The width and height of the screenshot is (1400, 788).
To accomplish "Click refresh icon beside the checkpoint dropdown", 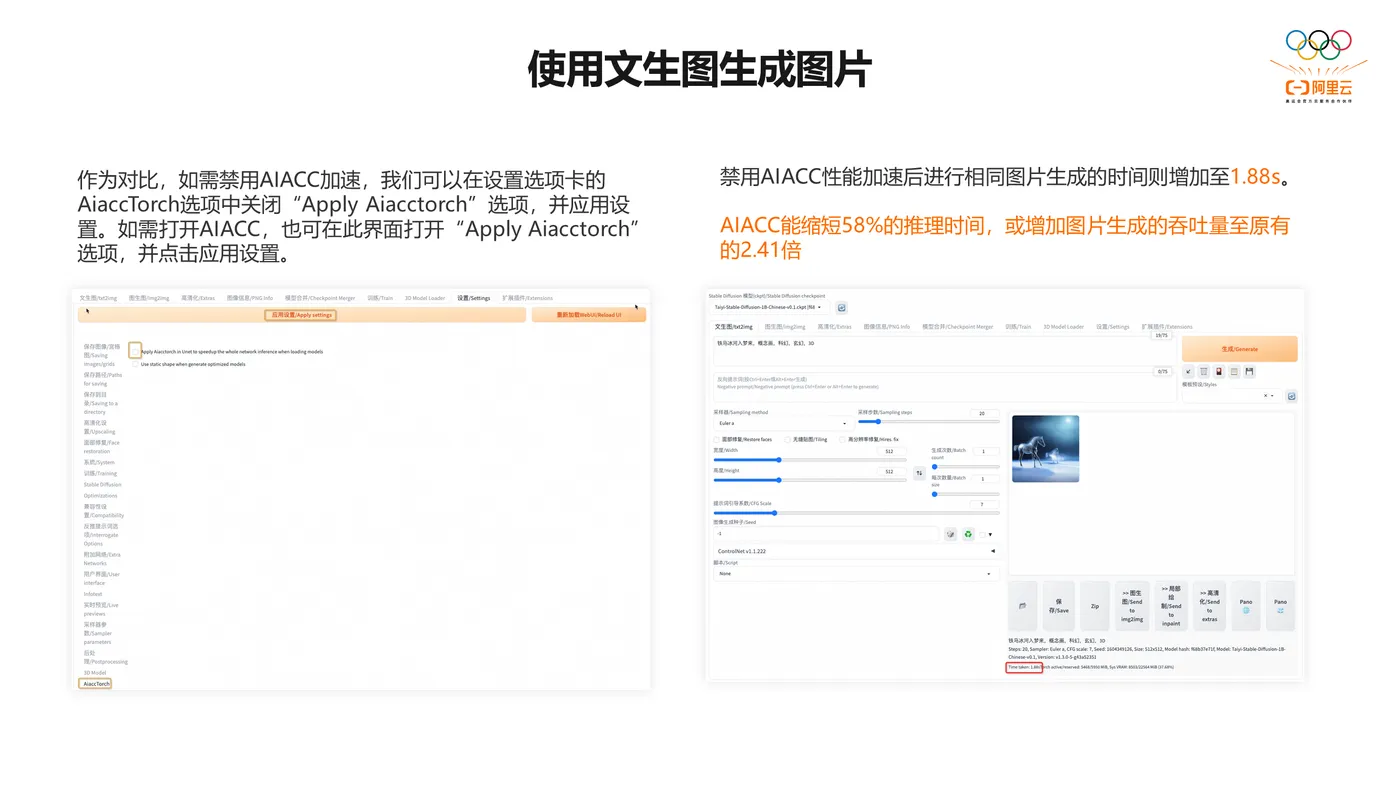I will coord(841,308).
